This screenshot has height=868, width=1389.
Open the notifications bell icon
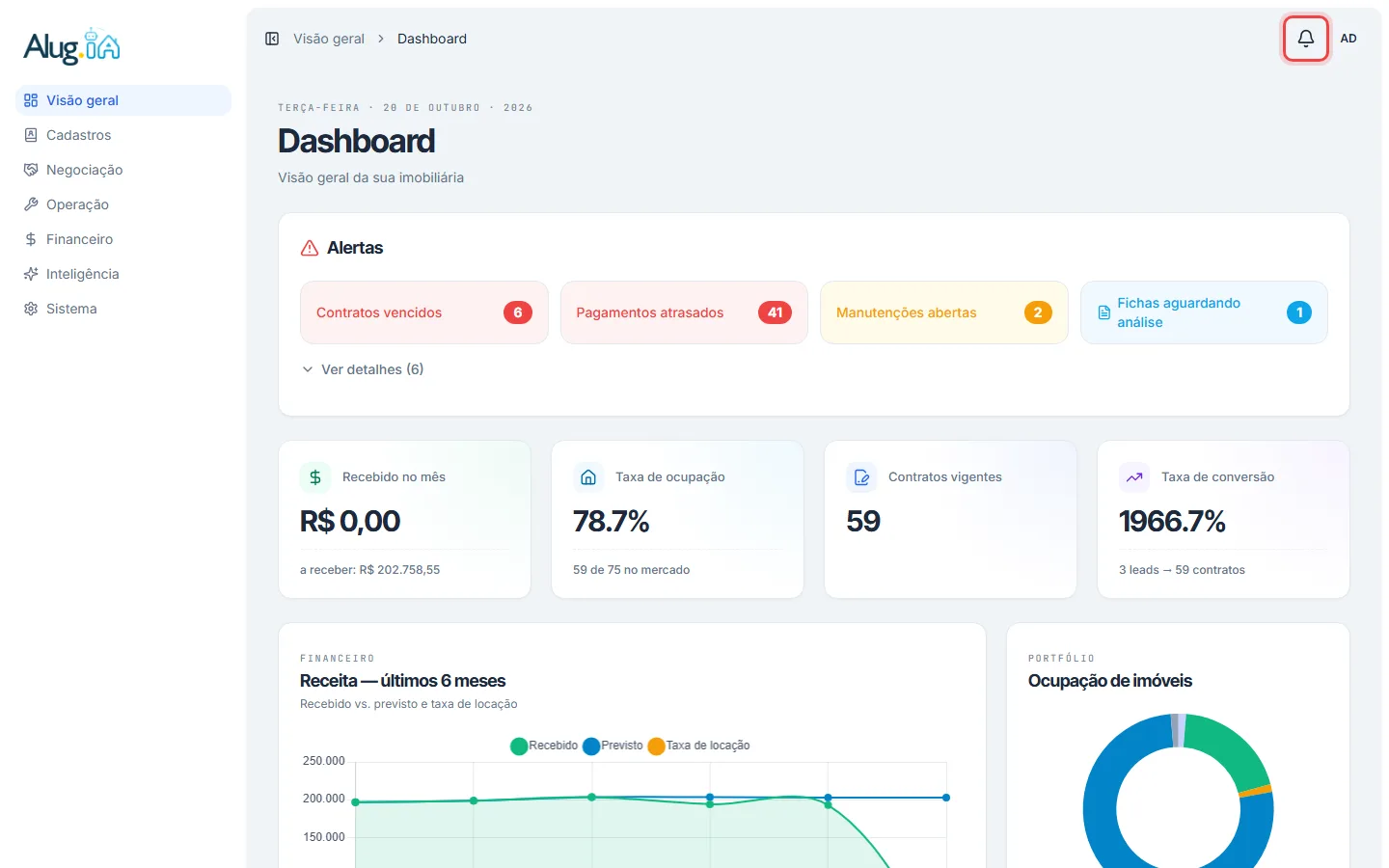point(1305,39)
